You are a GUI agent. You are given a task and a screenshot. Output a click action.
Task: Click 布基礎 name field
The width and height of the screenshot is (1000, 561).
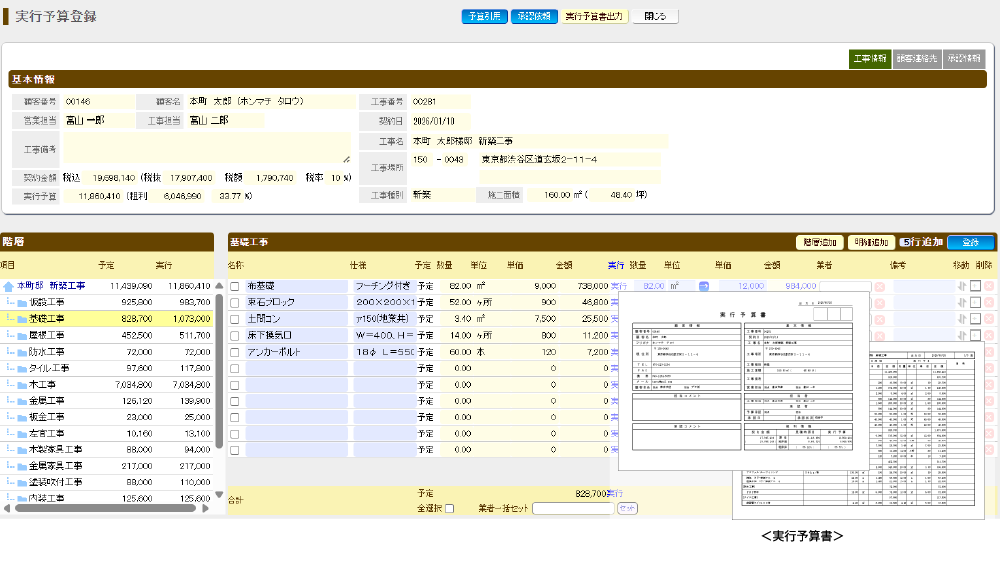(x=297, y=286)
